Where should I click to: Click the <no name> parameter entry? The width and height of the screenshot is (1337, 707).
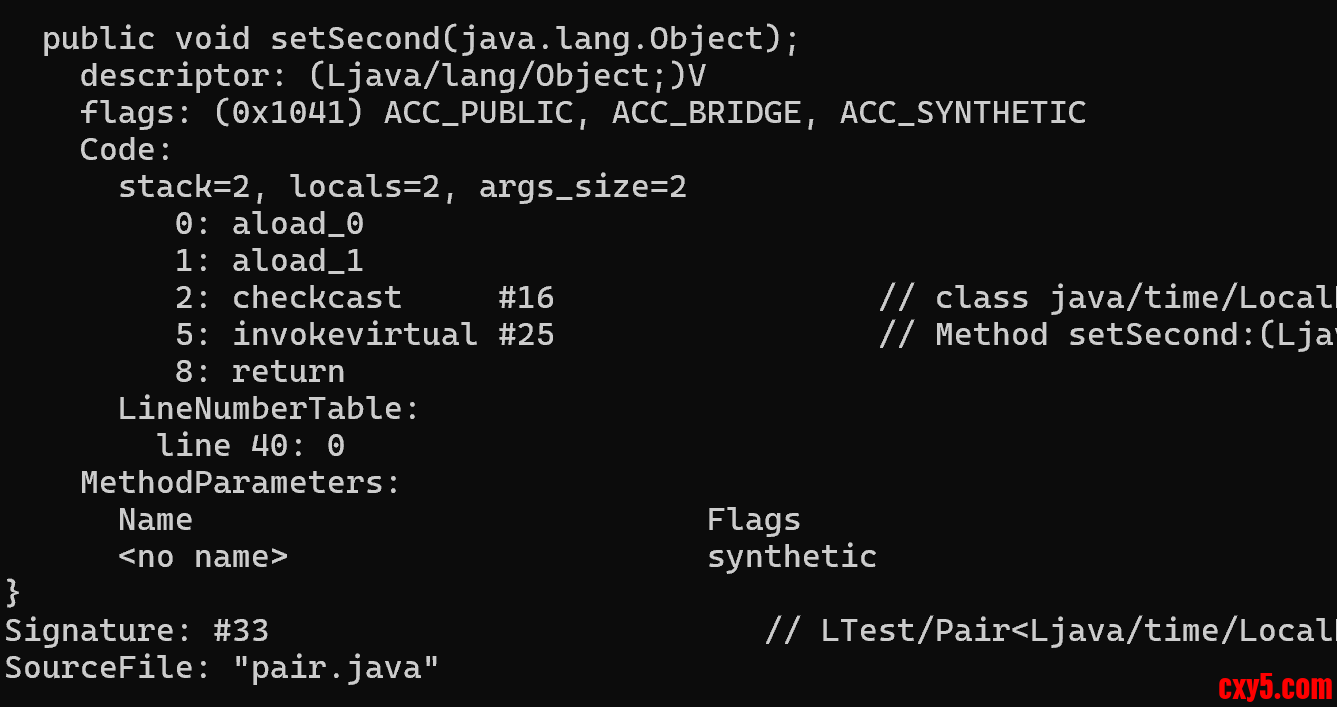(202, 557)
